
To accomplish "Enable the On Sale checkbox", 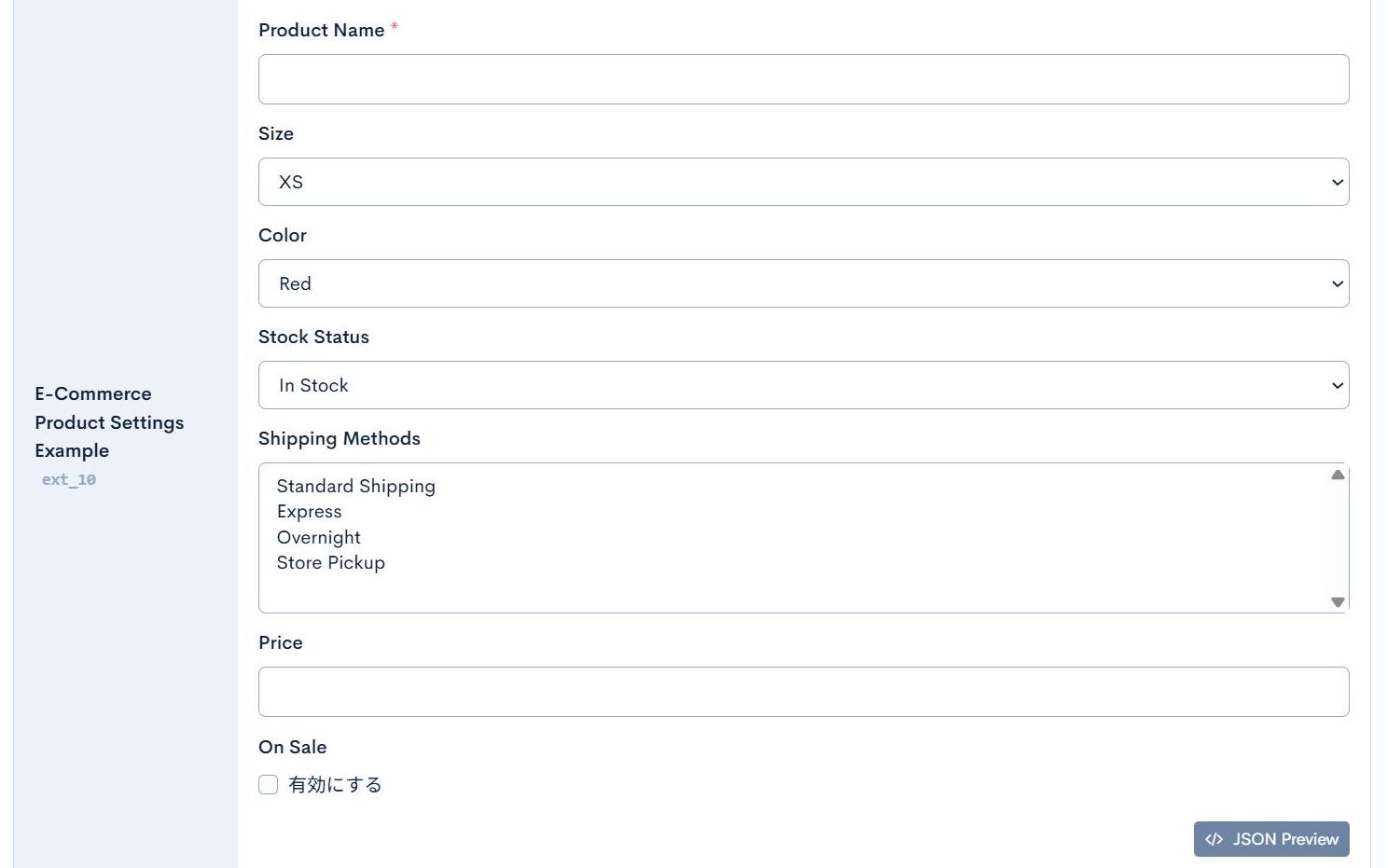I will [x=269, y=785].
